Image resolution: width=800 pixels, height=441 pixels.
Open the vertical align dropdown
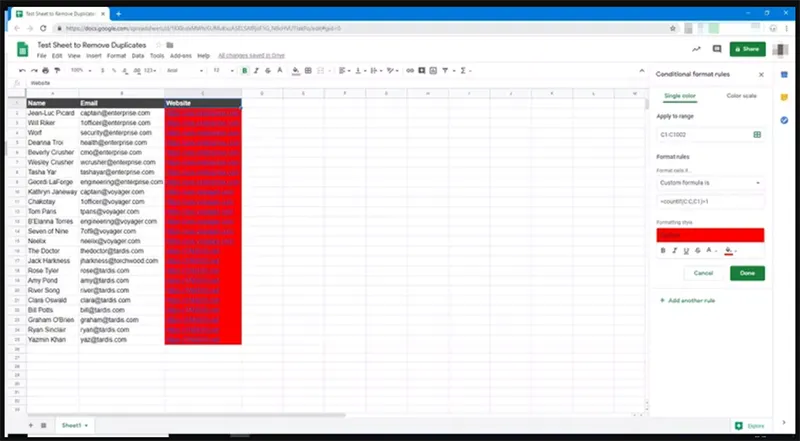click(360, 70)
